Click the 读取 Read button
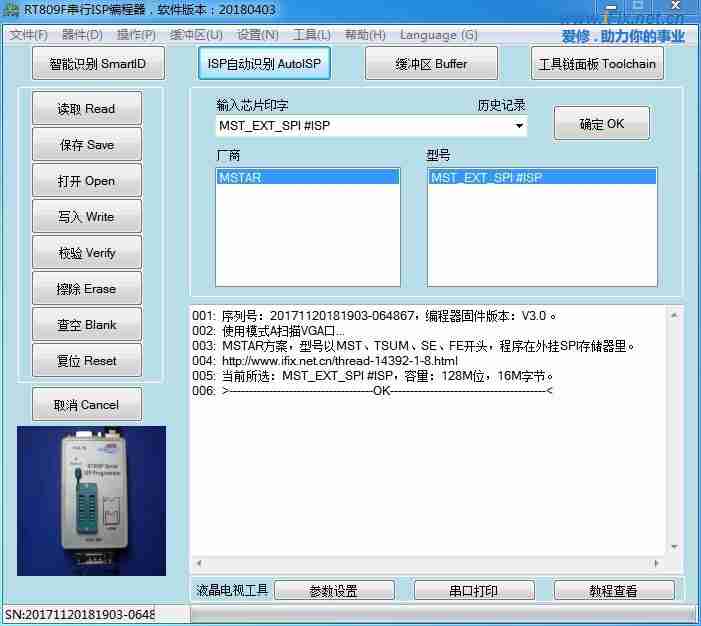 click(x=87, y=109)
